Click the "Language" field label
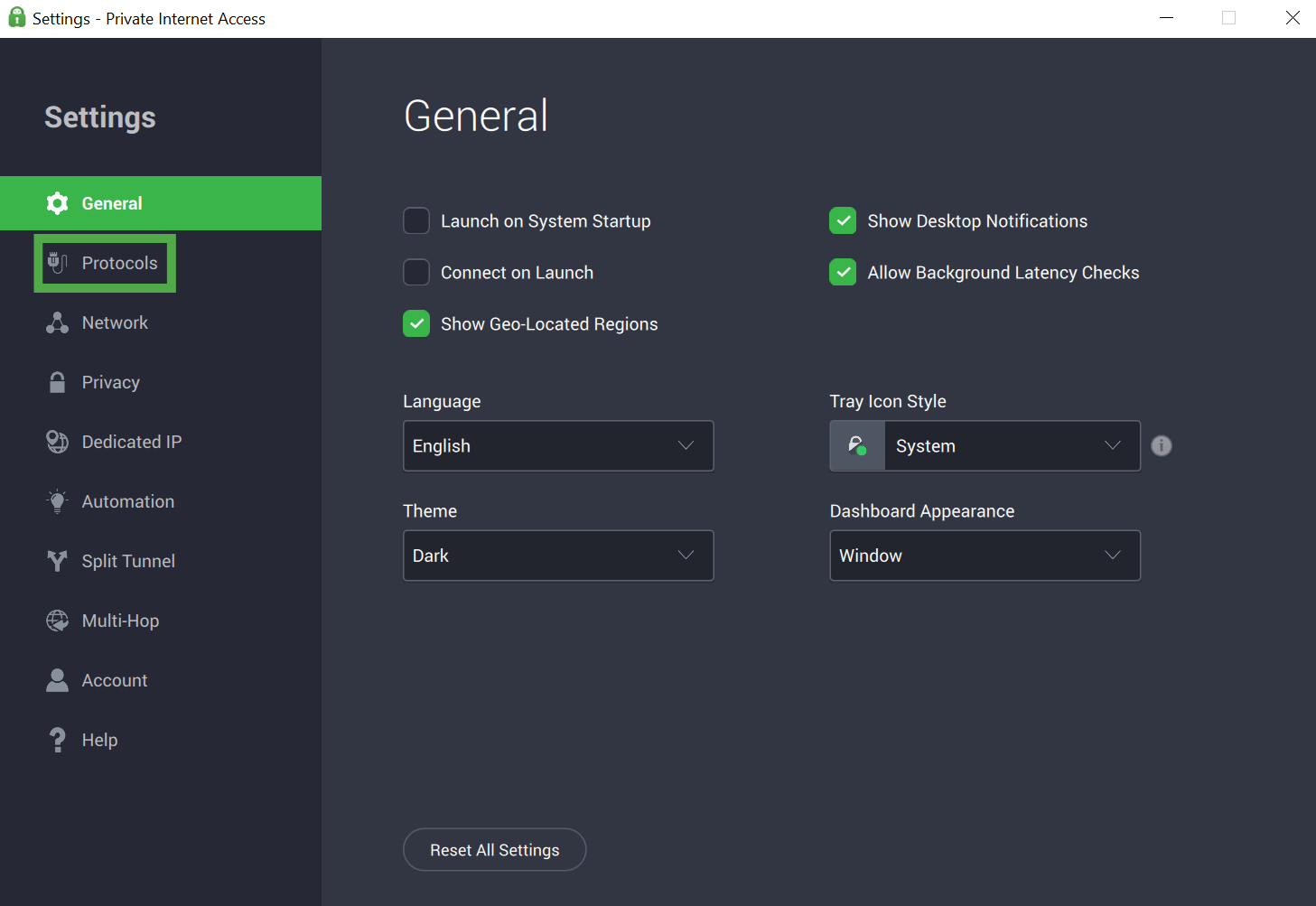This screenshot has height=906, width=1316. tap(442, 401)
